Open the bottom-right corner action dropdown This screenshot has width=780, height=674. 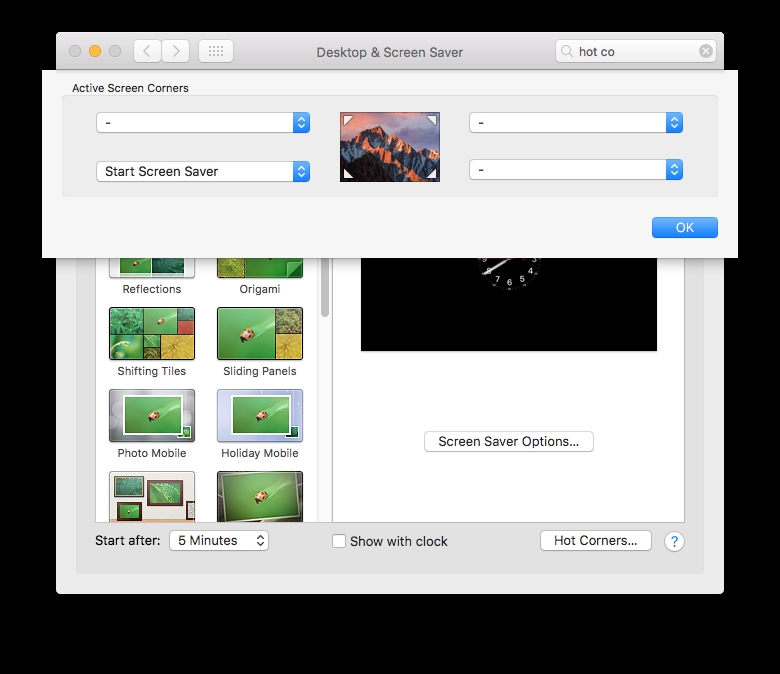(576, 170)
